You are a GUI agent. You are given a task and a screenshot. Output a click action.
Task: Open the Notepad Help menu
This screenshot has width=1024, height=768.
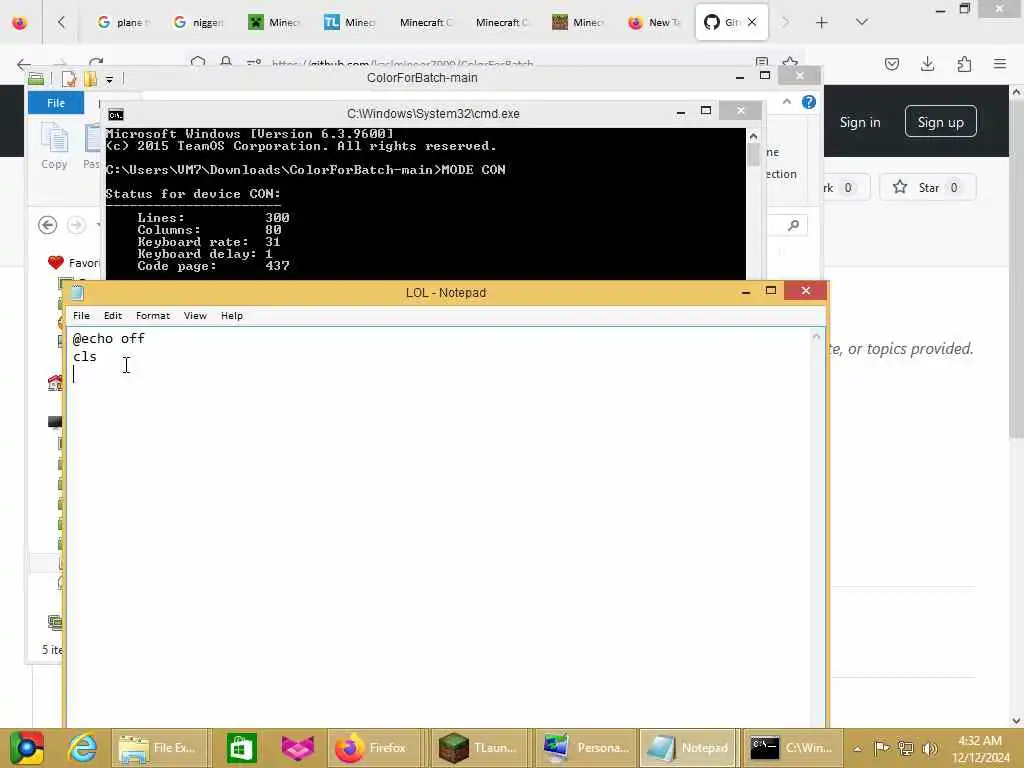(x=232, y=315)
